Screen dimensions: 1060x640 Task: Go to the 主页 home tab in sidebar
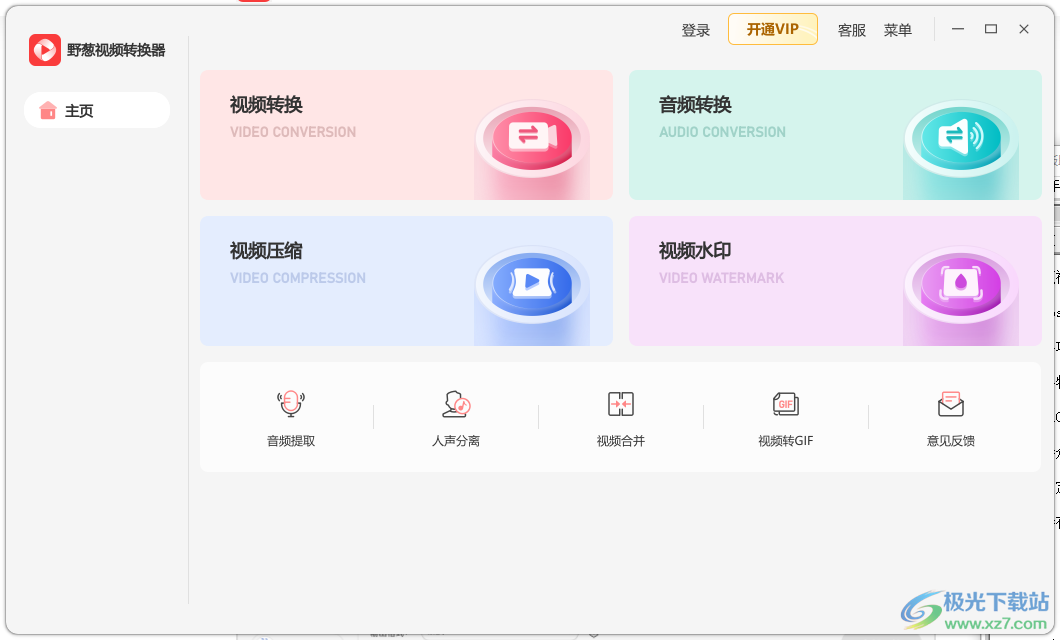[97, 110]
